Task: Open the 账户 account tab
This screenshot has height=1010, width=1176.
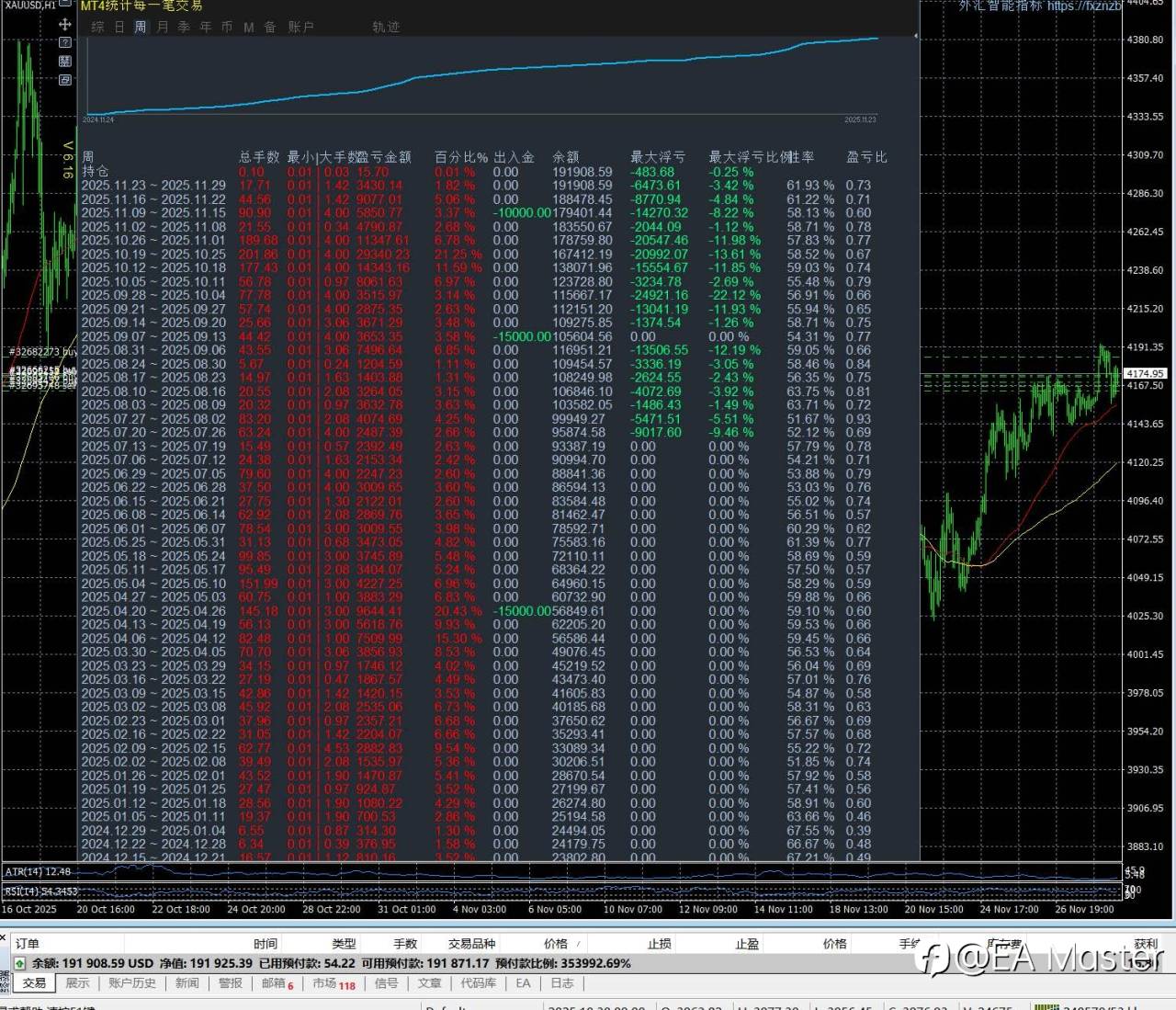Action: 300,28
